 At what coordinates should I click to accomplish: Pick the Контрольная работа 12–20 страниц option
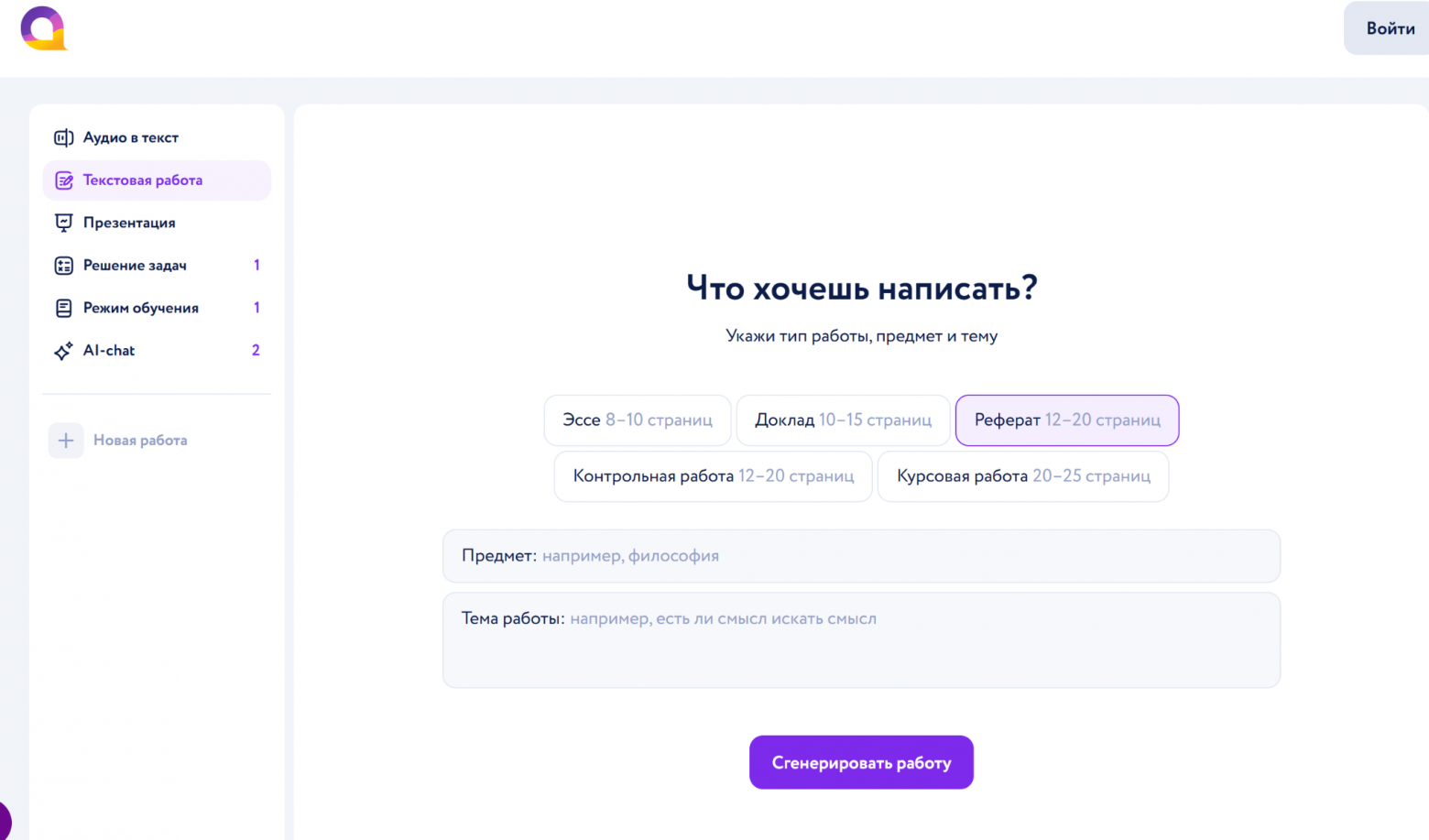click(714, 476)
